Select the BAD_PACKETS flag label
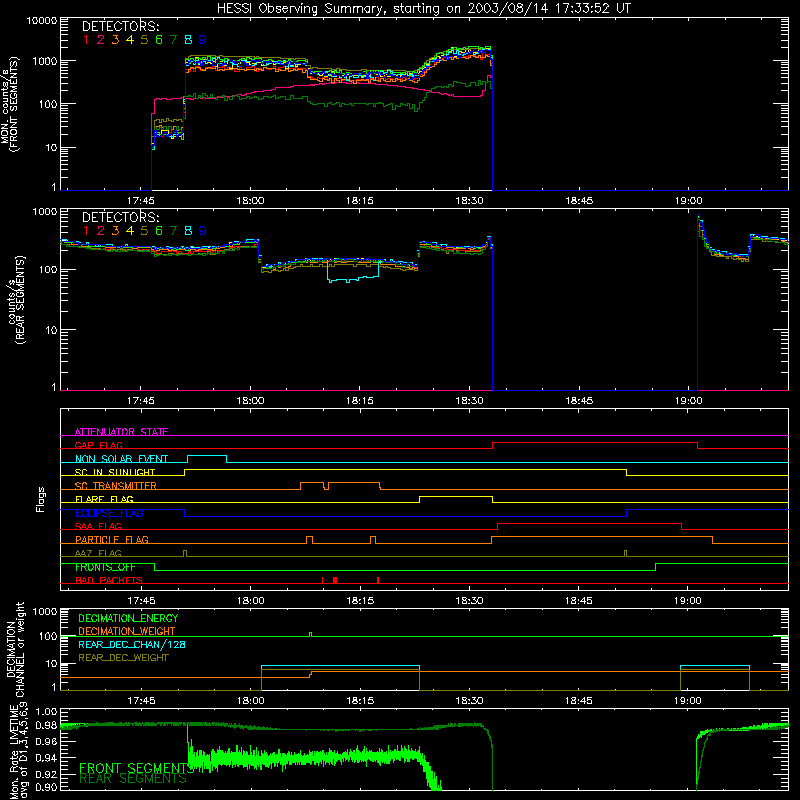 pyautogui.click(x=109, y=580)
